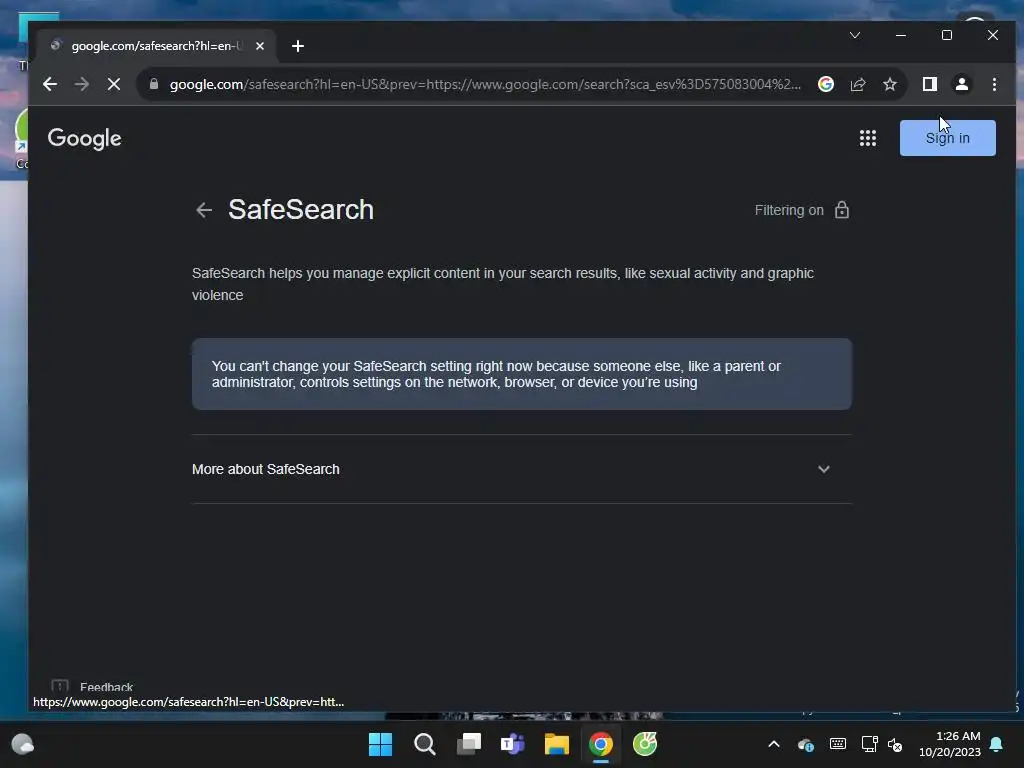Click the SafeSearch heading
Viewport: 1024px width, 768px height.
point(300,210)
